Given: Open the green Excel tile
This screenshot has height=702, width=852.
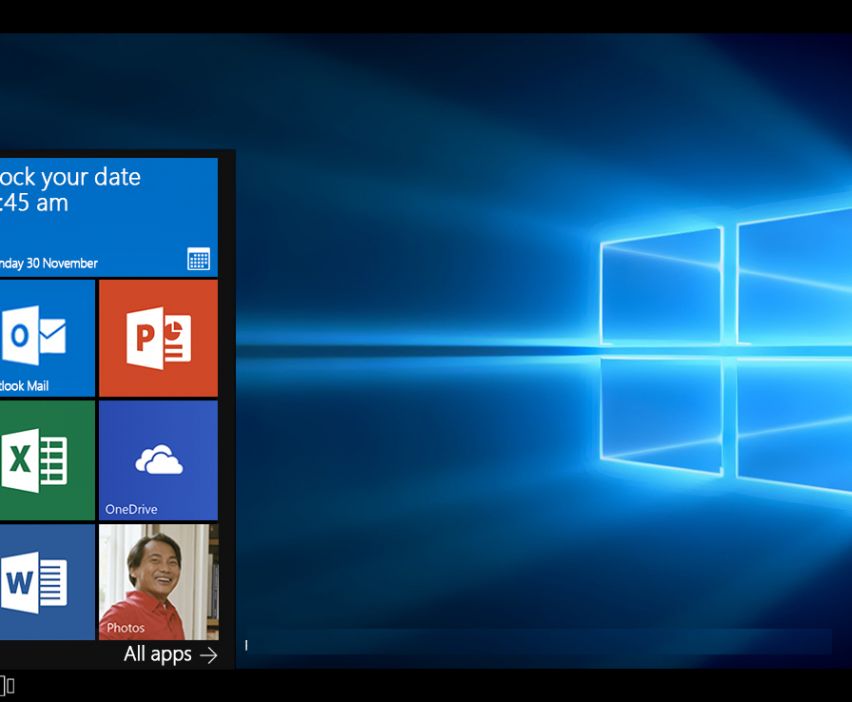Looking at the screenshot, I should (34, 461).
